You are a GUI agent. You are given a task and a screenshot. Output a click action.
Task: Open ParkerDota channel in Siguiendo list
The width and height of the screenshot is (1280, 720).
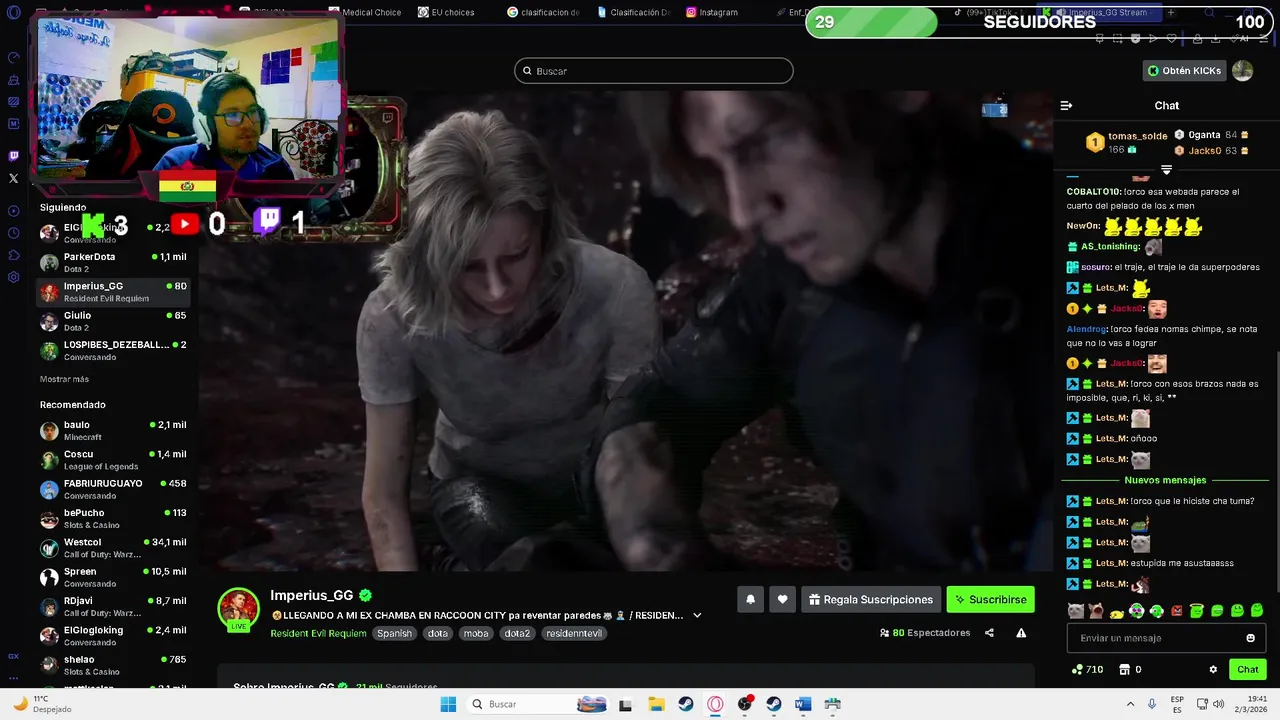[x=113, y=262]
